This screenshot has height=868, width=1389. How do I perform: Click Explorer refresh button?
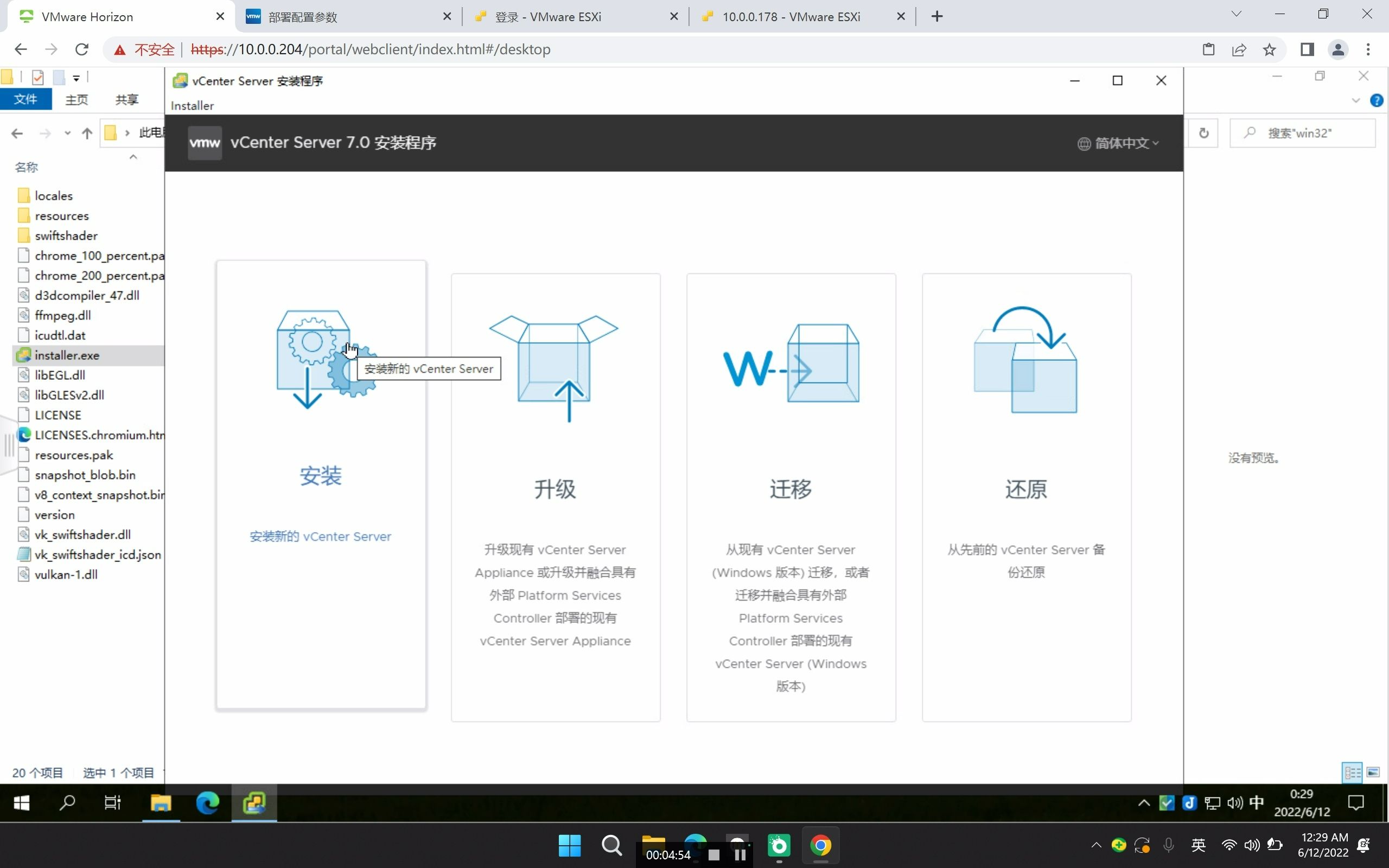pos(1203,133)
